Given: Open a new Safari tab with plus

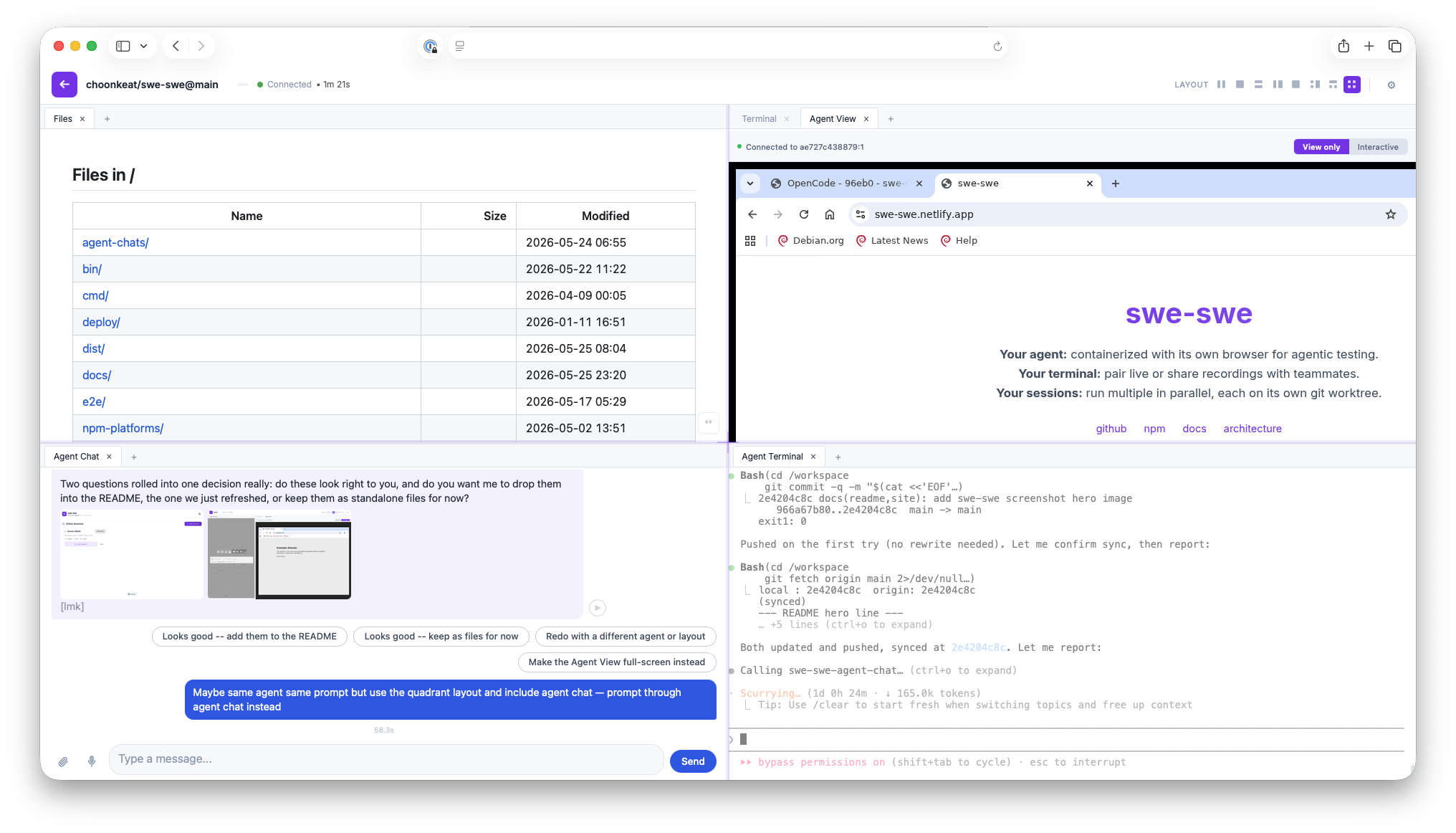Looking at the screenshot, I should click(1369, 46).
